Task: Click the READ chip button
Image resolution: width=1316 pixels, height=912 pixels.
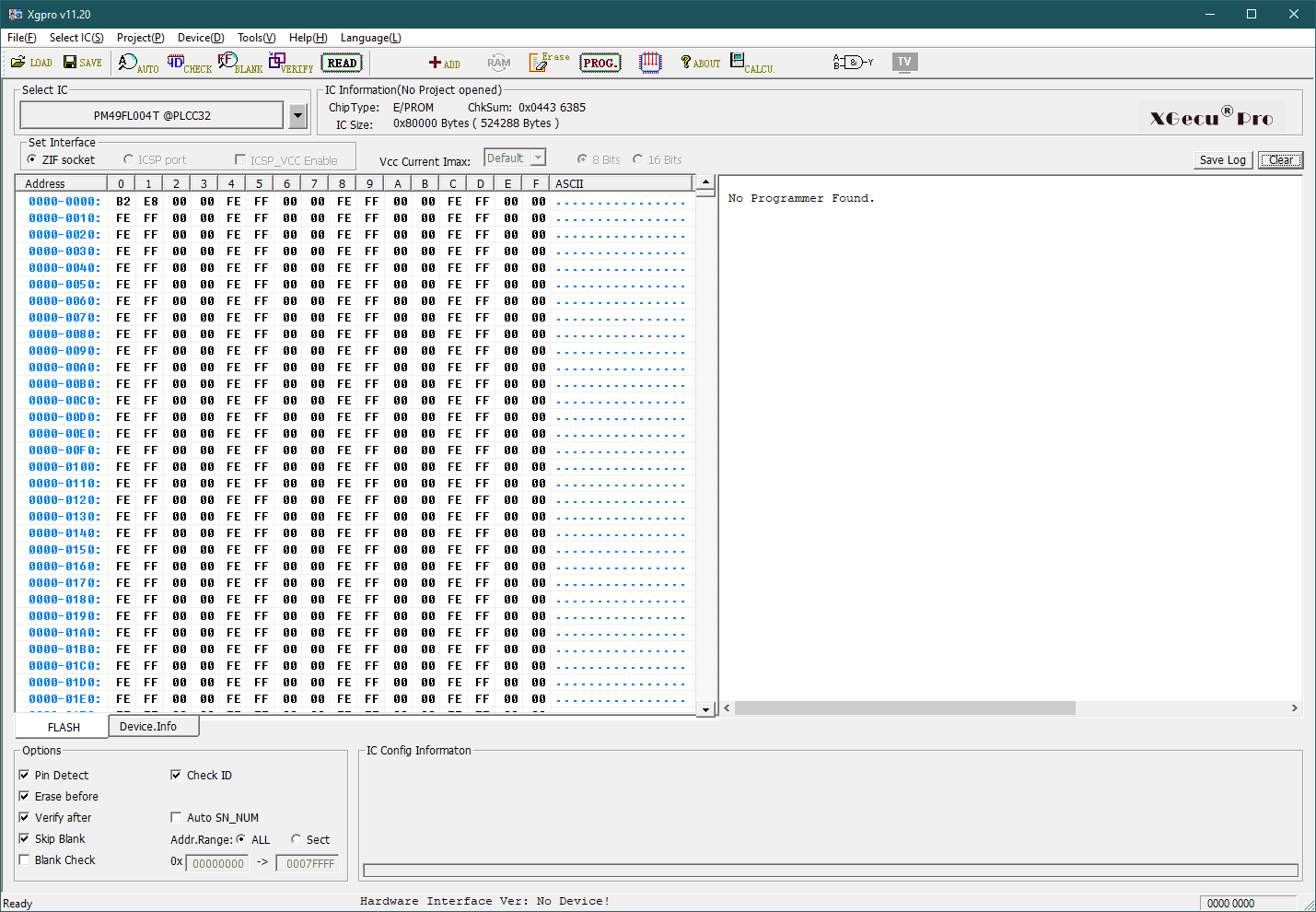Action: (x=342, y=63)
